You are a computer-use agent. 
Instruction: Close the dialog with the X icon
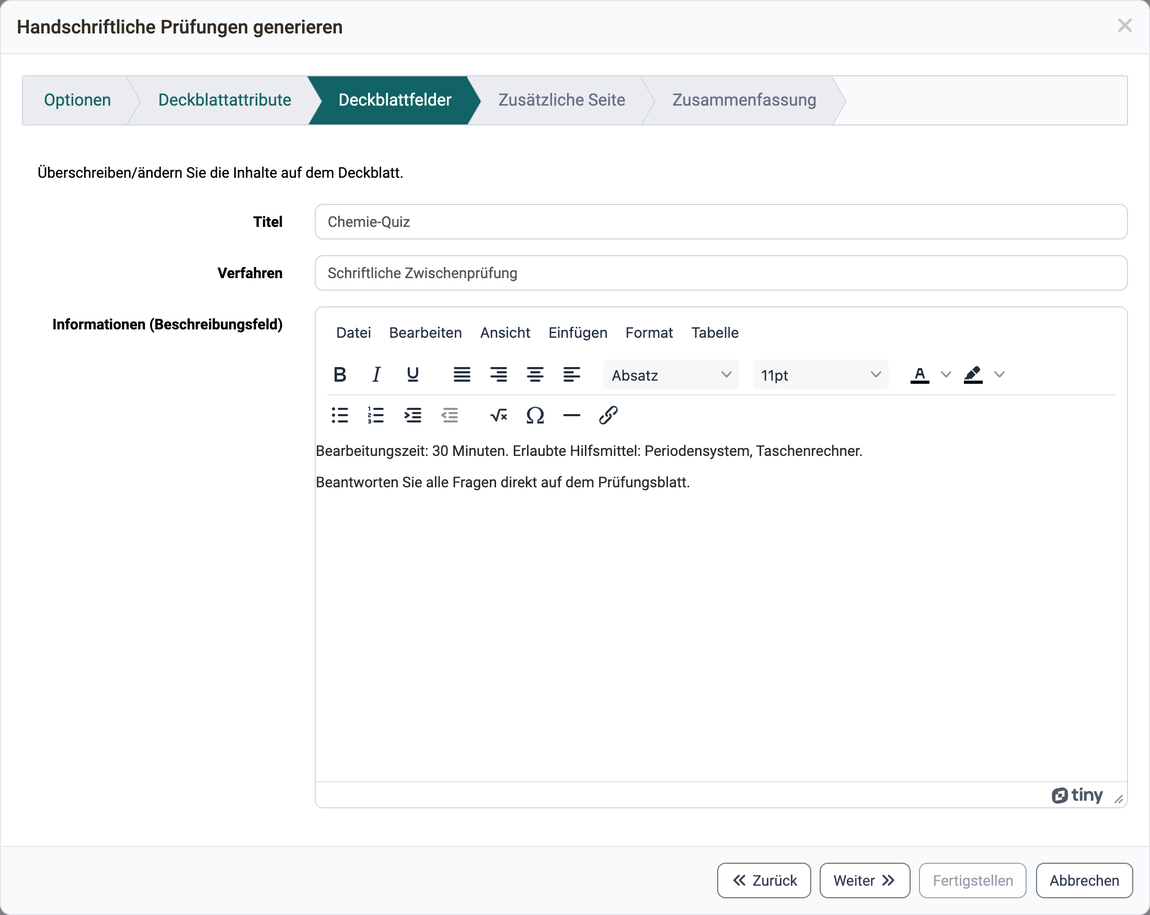(x=1124, y=26)
